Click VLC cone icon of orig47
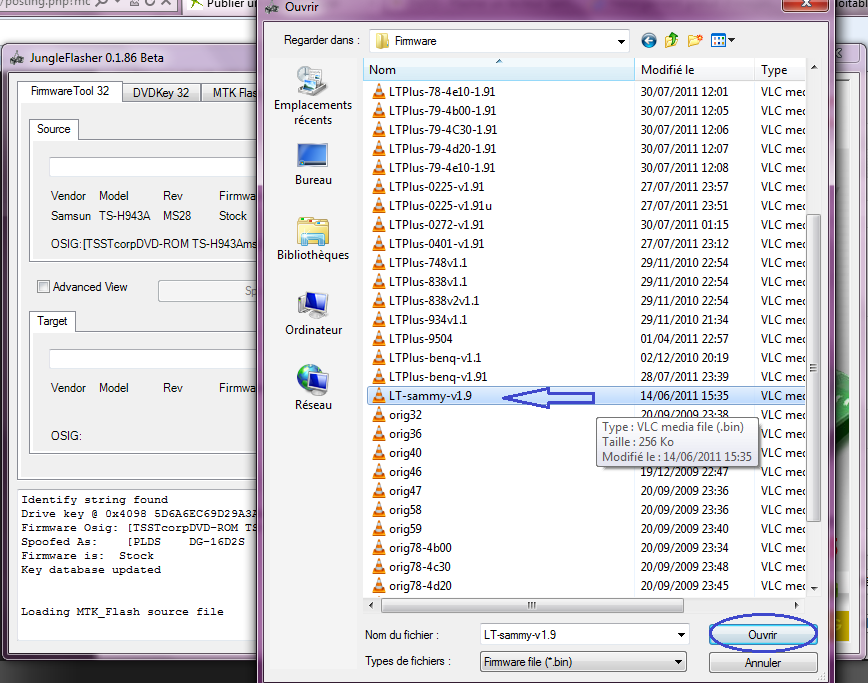Screen dimensions: 868x683 click(379, 490)
